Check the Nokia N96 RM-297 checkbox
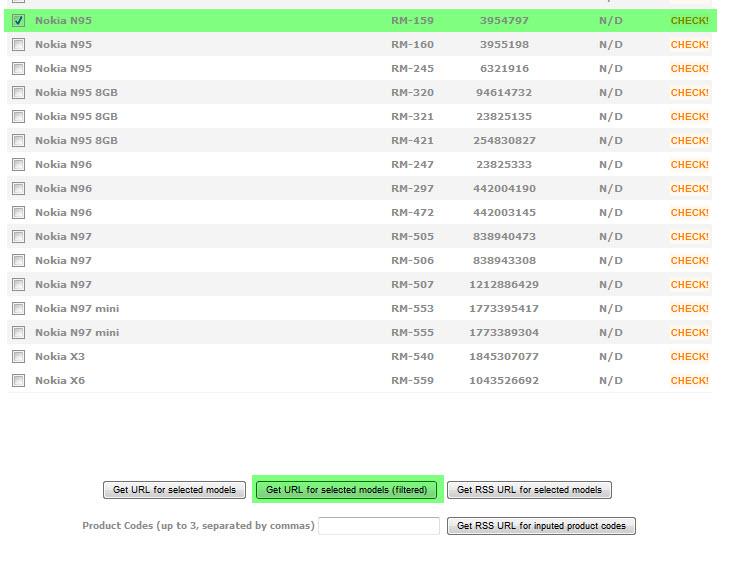729x561 pixels. tap(19, 189)
